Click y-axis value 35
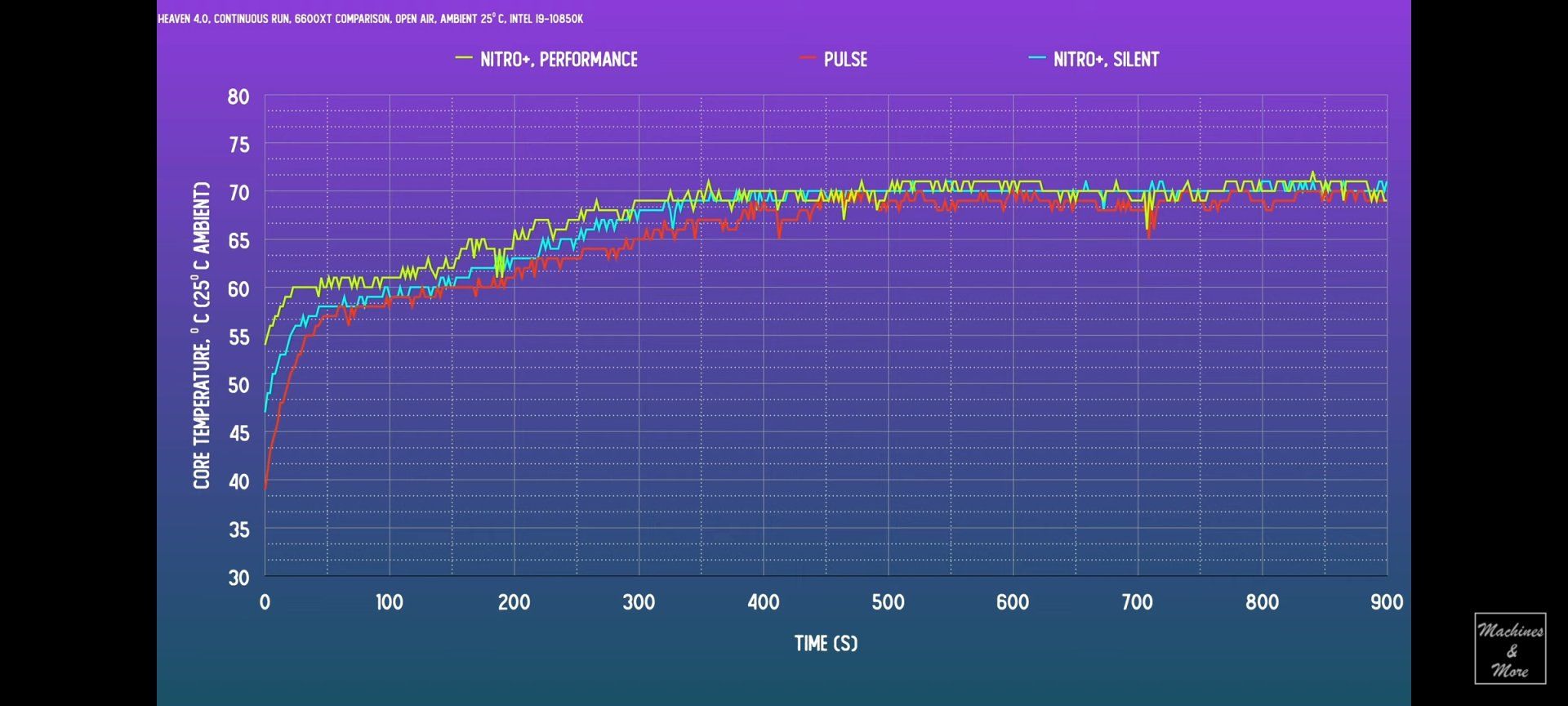This screenshot has height=706, width=1568. pyautogui.click(x=238, y=529)
